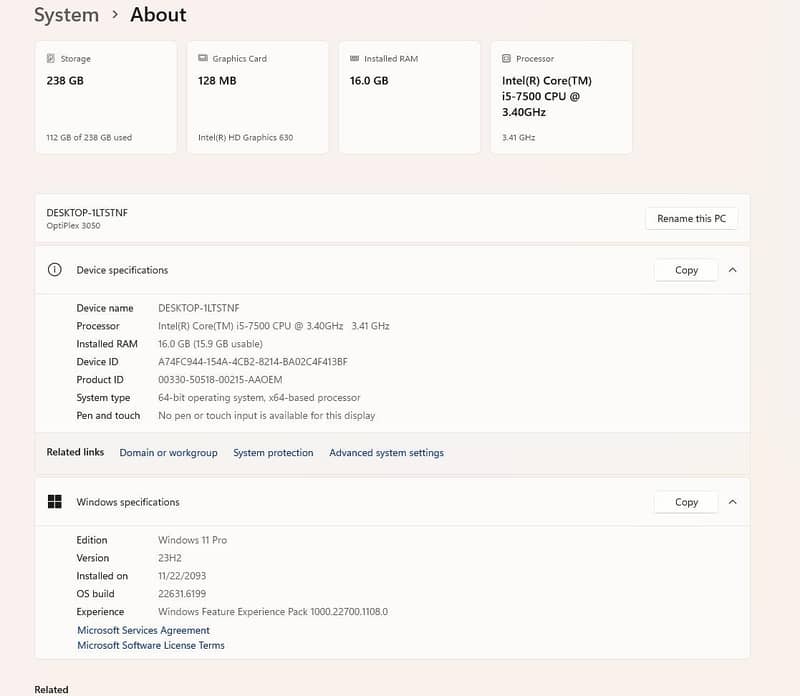Click the Windows 11 Pro edition value
Viewport: 800px width, 696px height.
(x=192, y=540)
